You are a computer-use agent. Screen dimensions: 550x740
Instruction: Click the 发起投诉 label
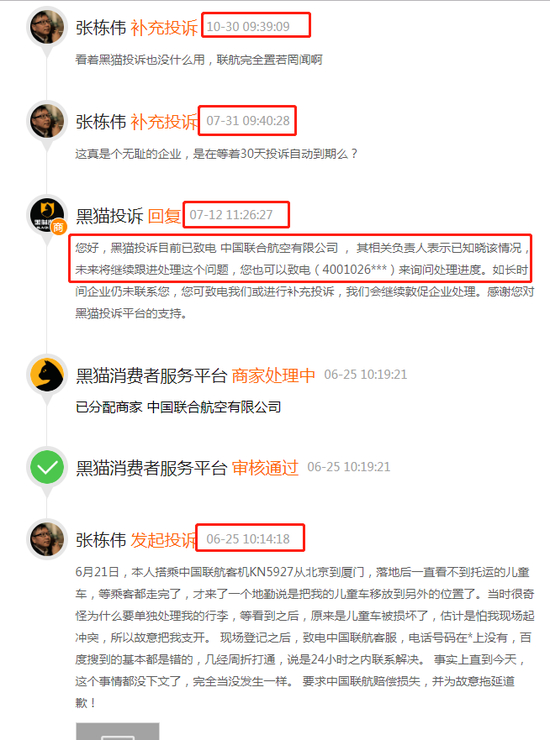coord(163,540)
